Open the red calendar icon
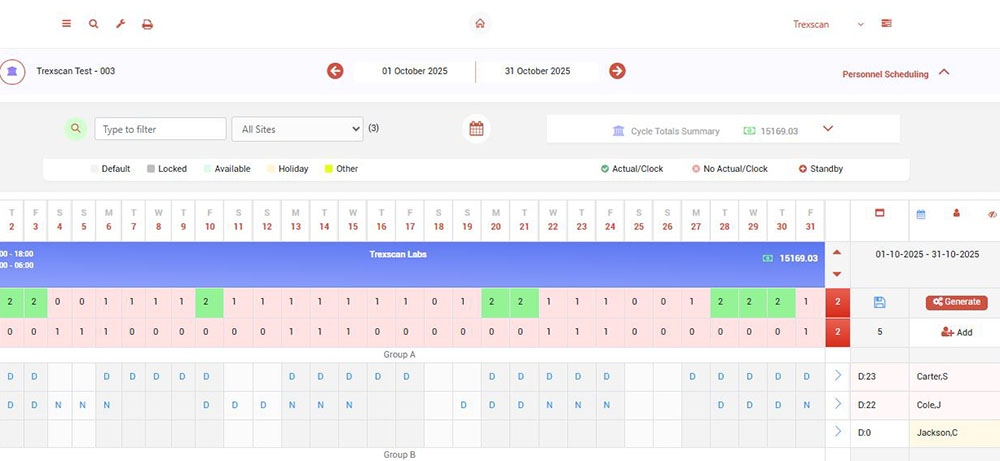The height and width of the screenshot is (461, 1000). coord(476,129)
